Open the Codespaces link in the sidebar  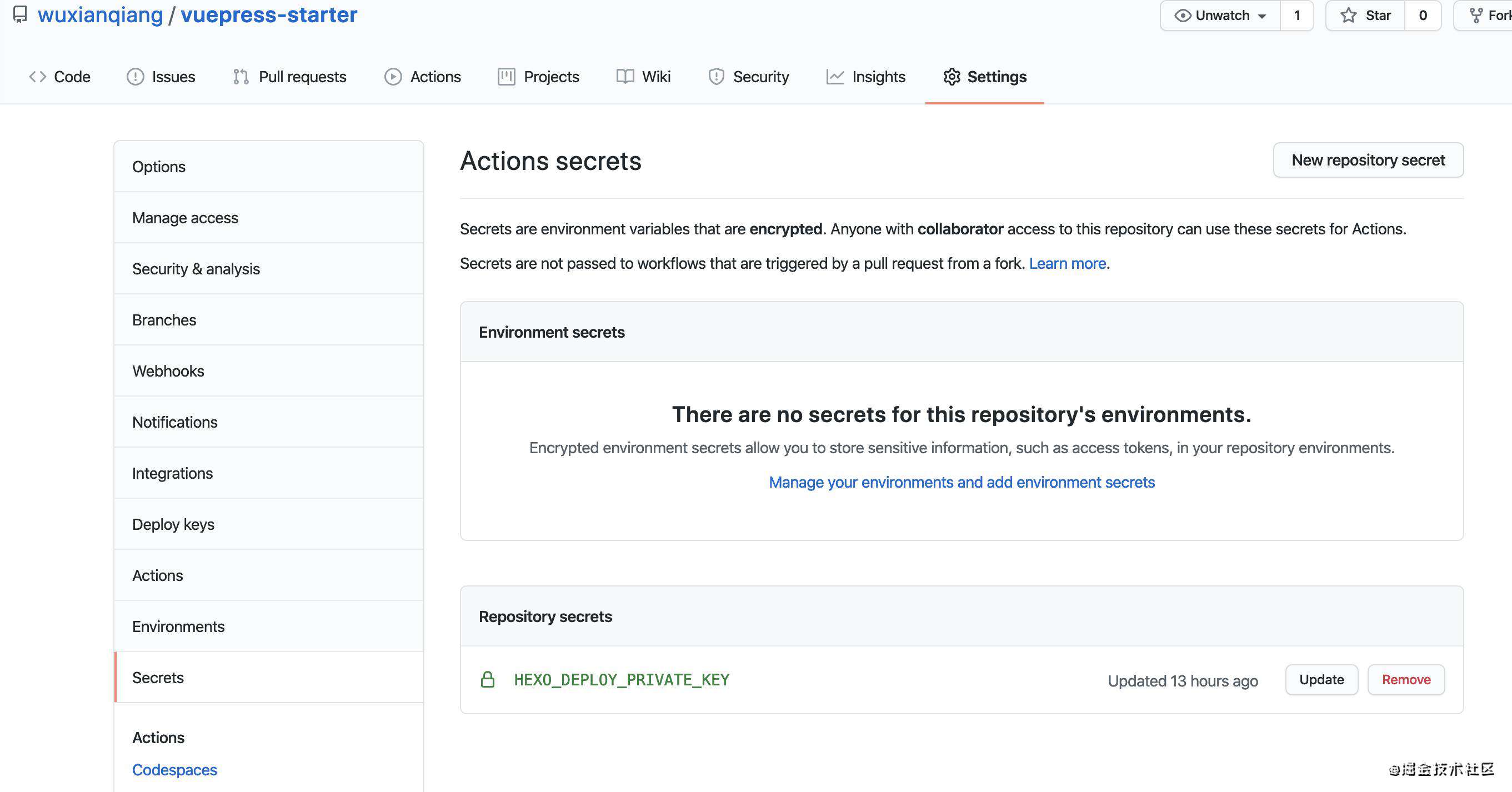click(x=174, y=770)
